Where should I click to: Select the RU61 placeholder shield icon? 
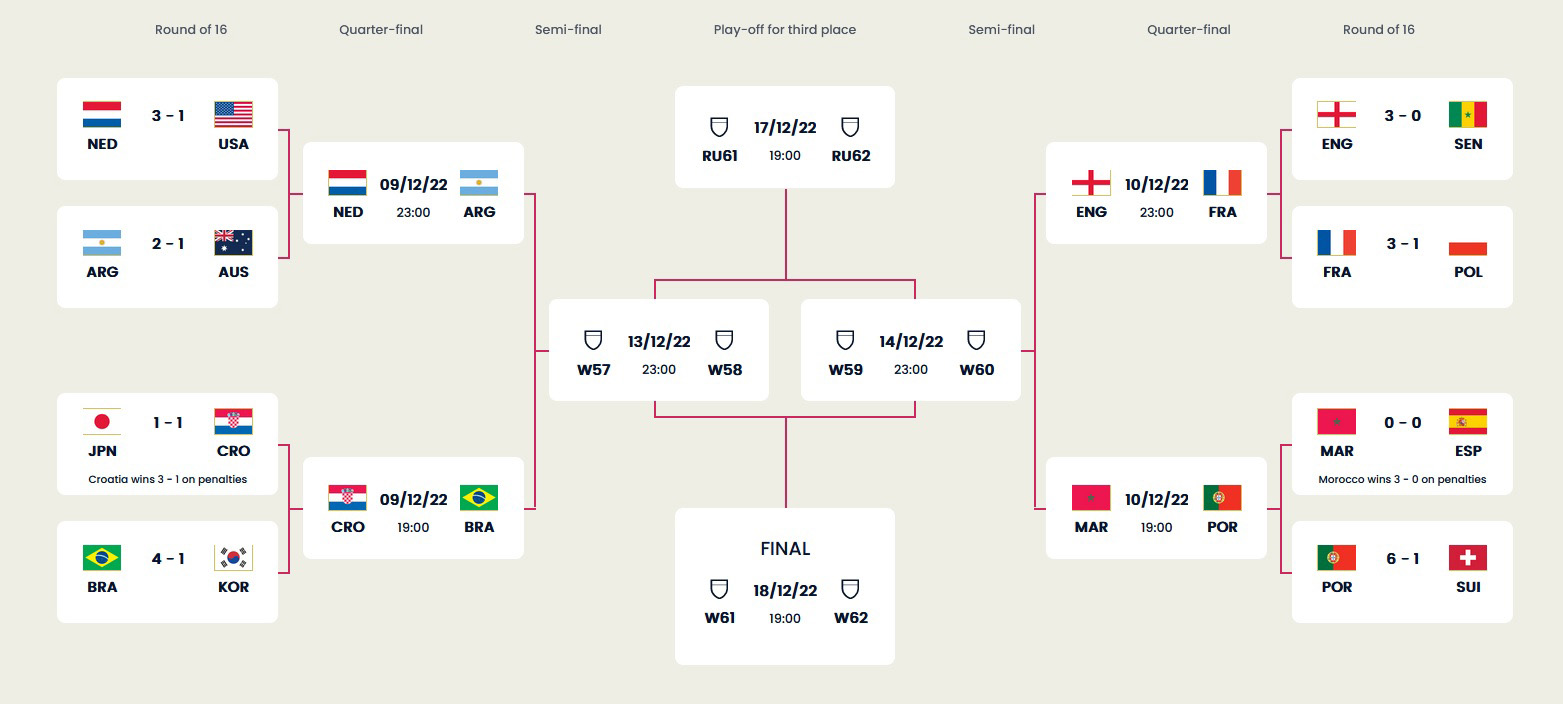[718, 127]
